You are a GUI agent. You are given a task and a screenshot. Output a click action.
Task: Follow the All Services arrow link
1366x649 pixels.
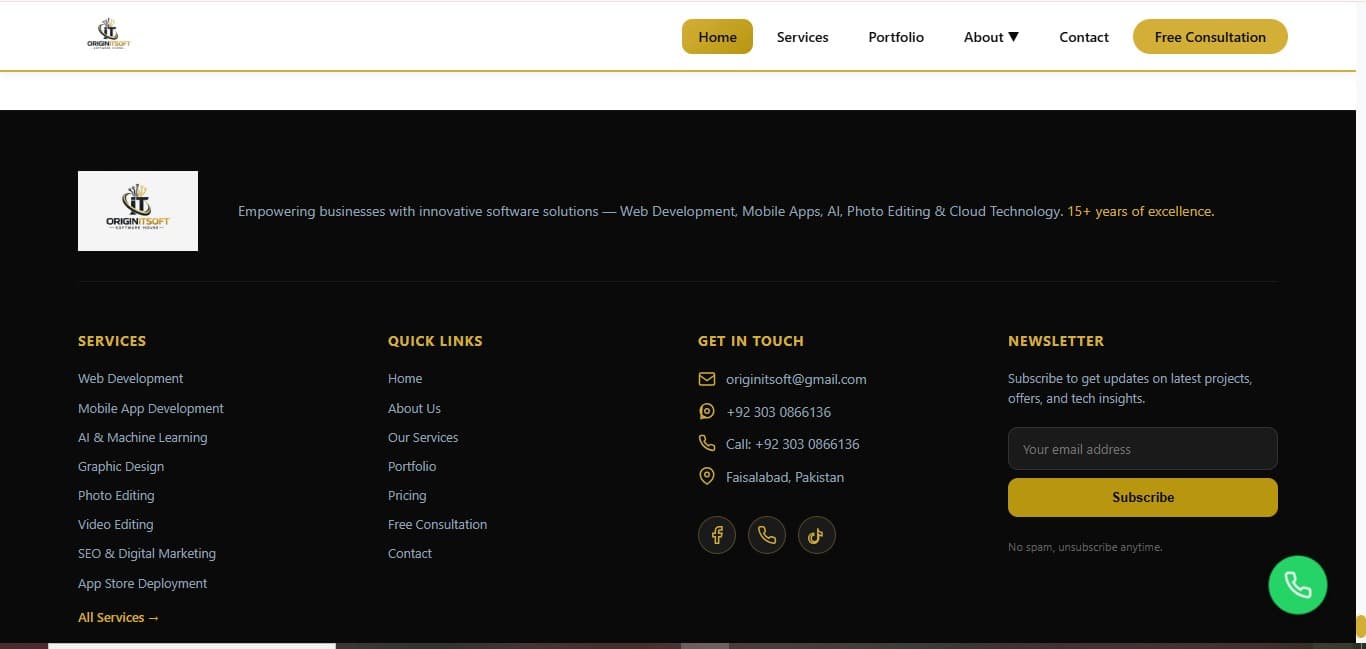119,618
